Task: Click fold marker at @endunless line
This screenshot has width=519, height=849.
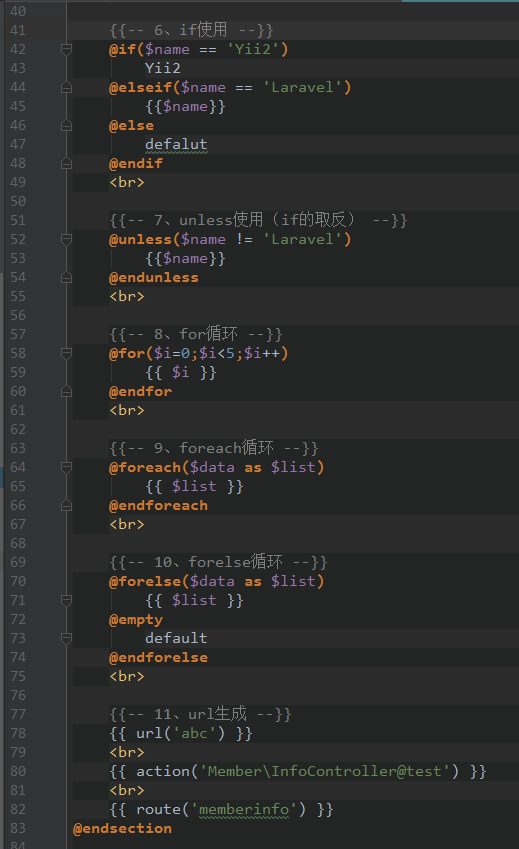Action: tap(67, 278)
